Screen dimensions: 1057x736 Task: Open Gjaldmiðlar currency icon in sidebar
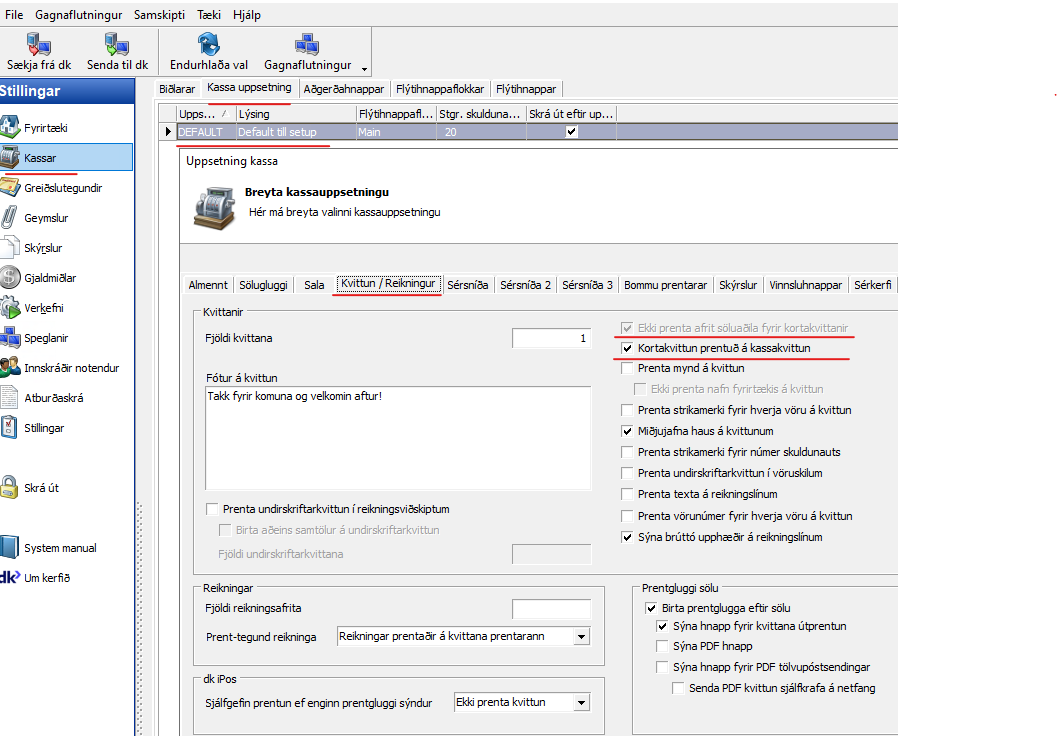pos(11,278)
